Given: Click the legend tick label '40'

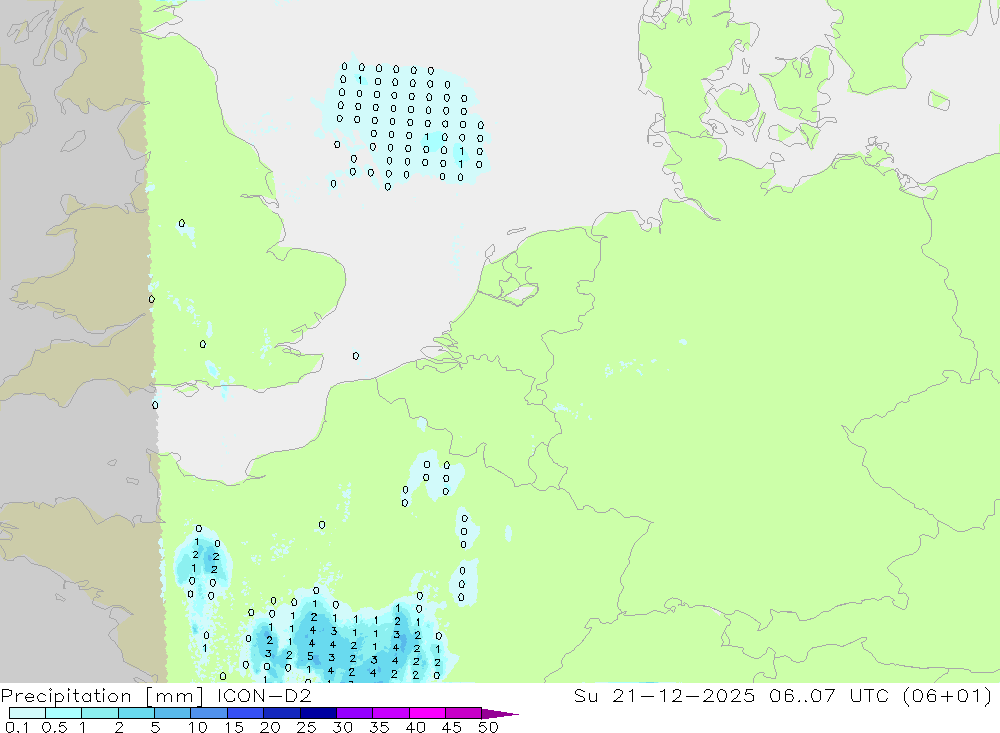Looking at the screenshot, I should click(x=415, y=727).
